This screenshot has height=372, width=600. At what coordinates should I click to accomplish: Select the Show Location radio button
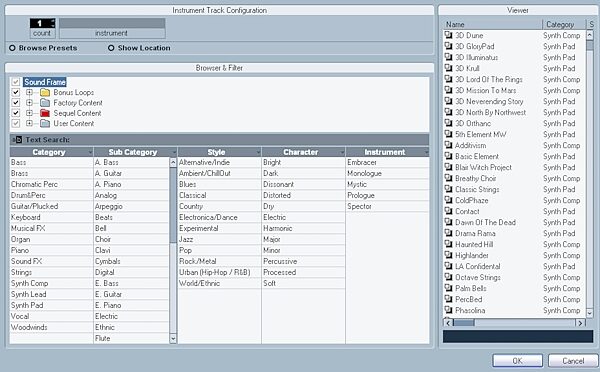point(111,48)
